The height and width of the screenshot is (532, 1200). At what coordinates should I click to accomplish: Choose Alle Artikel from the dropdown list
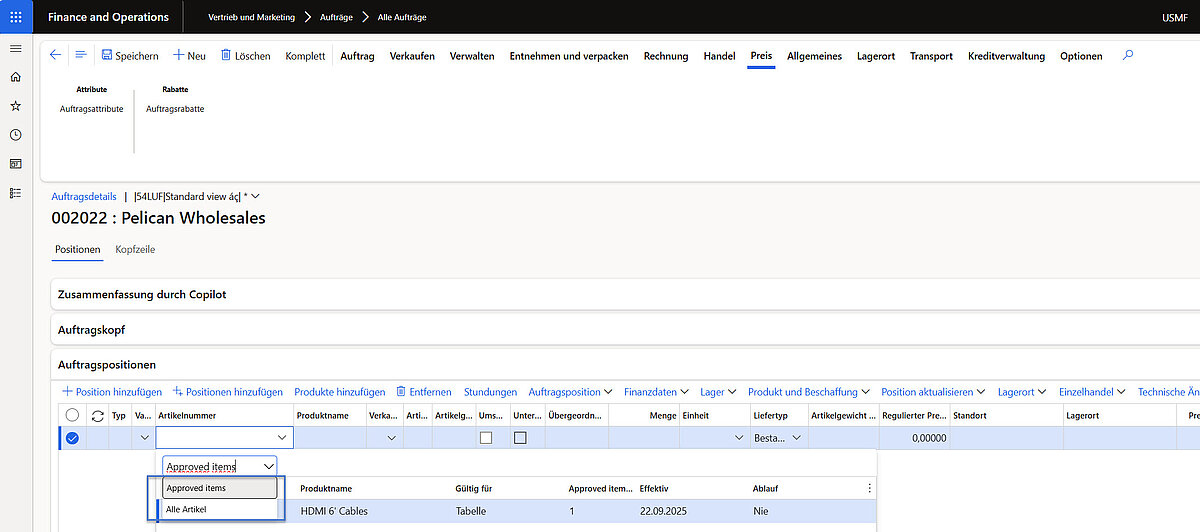click(x=186, y=510)
